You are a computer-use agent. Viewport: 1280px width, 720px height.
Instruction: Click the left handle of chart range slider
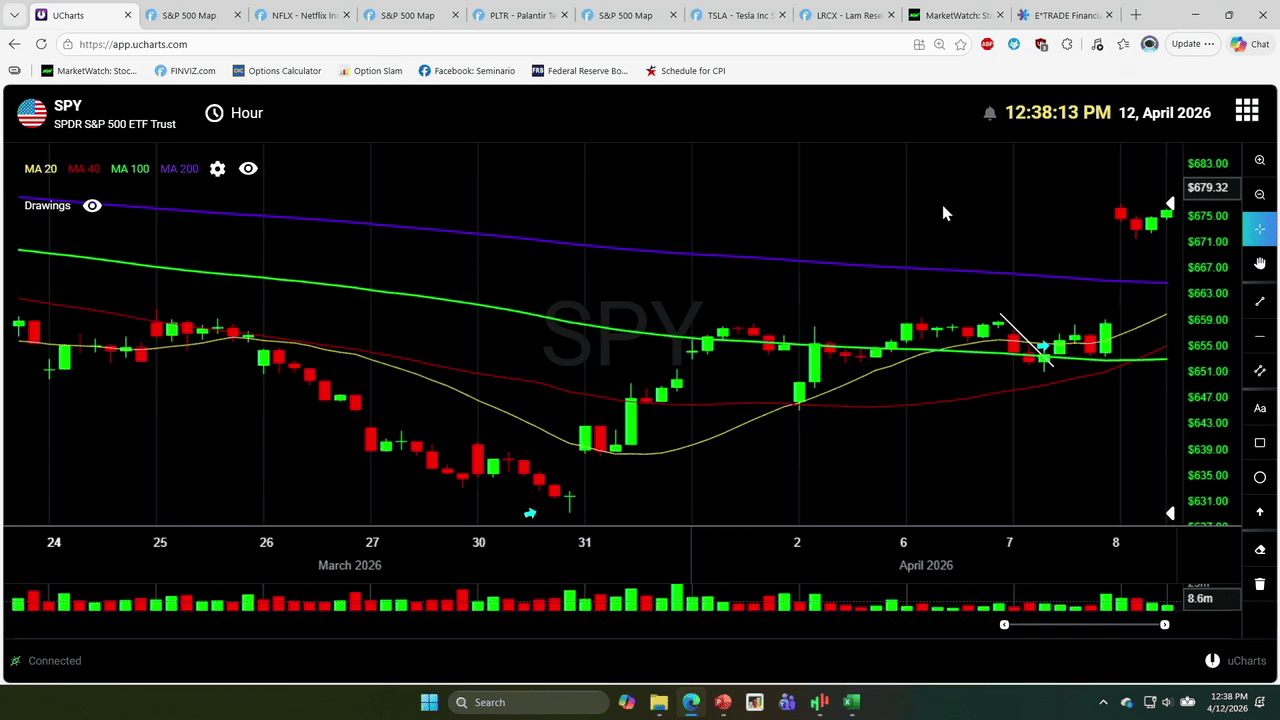(1004, 625)
